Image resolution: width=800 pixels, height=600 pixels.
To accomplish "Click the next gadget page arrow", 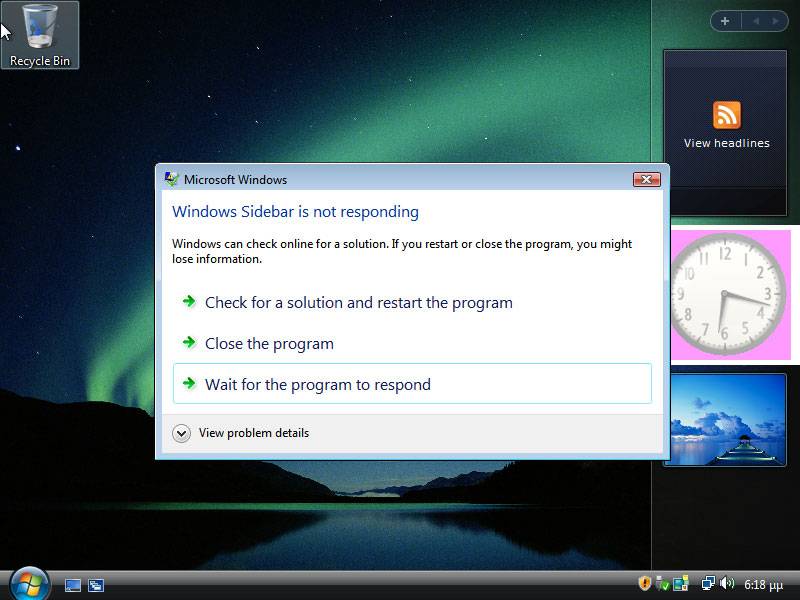I will pyautogui.click(x=774, y=20).
